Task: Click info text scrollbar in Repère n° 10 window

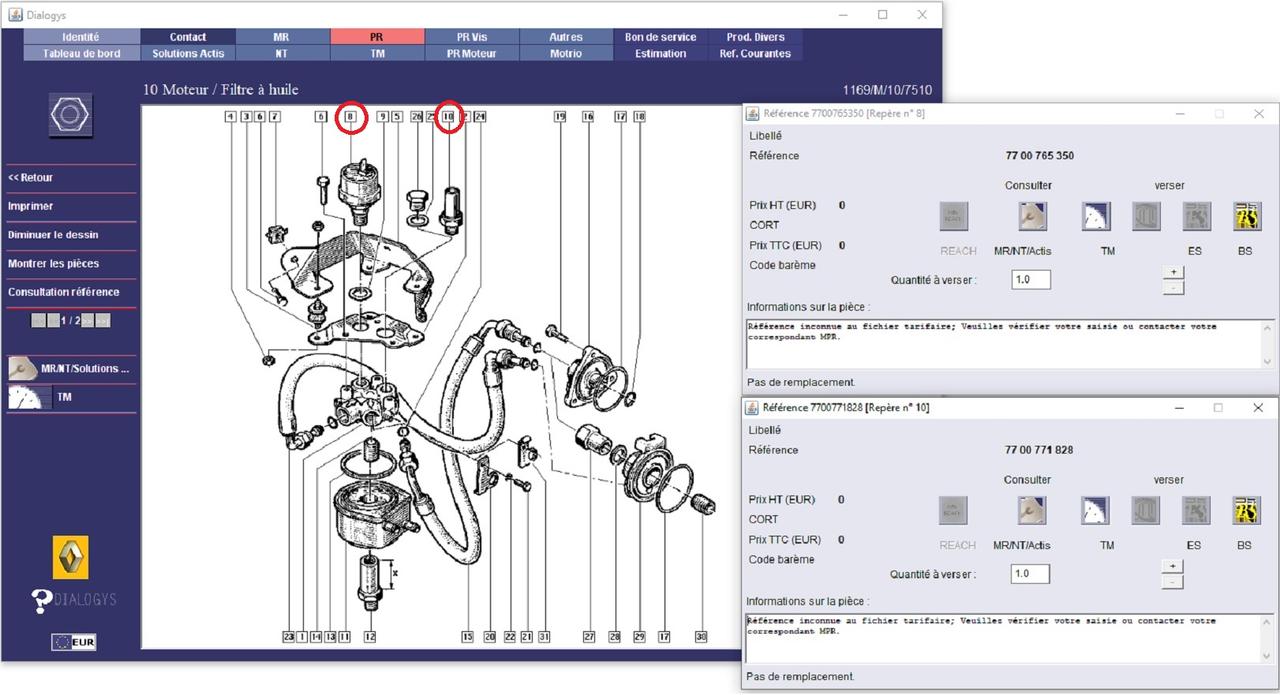Action: [1268, 638]
